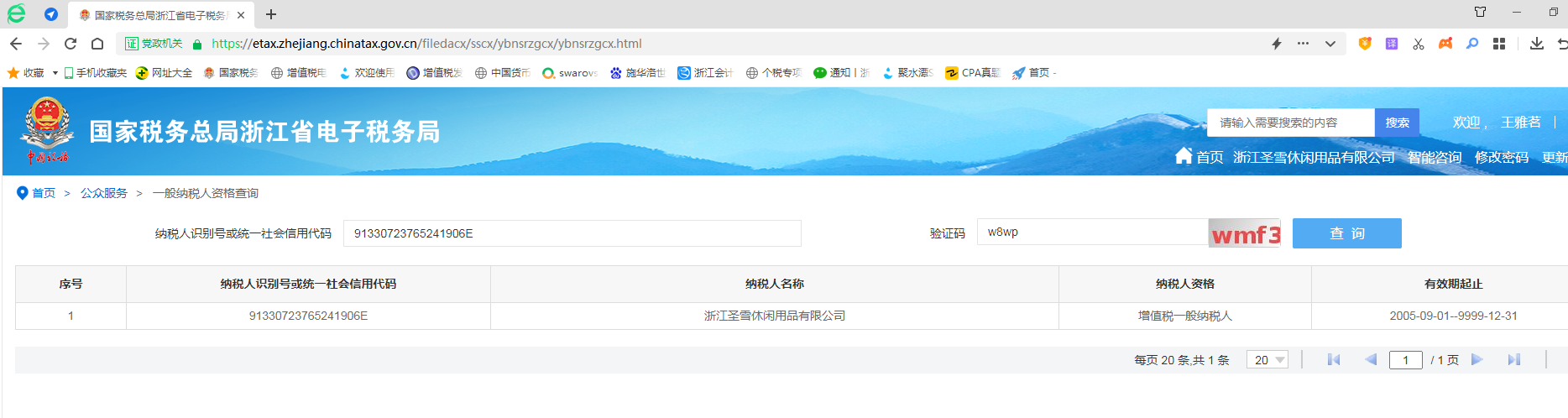Viewport: 1568px width, 418px height.
Task: Open a new browser tab
Action: [x=270, y=14]
